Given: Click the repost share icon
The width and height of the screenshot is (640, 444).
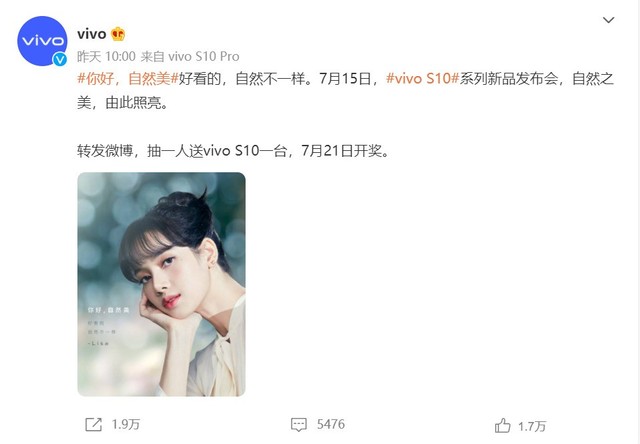Looking at the screenshot, I should (x=93, y=424).
